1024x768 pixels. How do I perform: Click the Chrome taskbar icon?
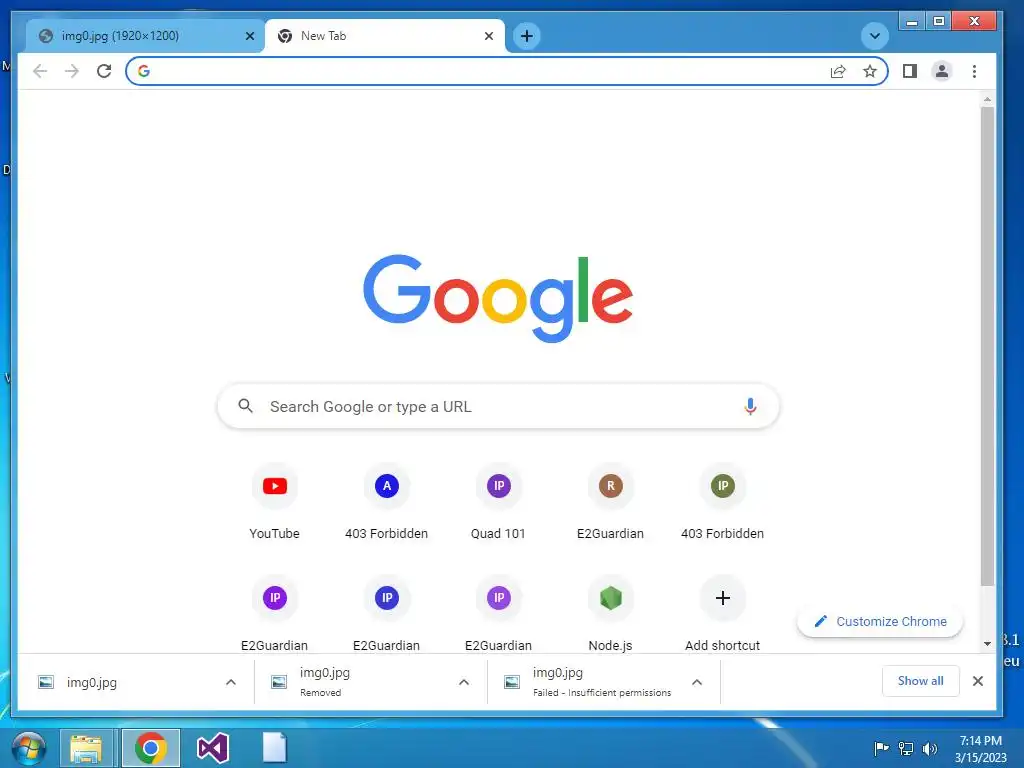pos(151,748)
